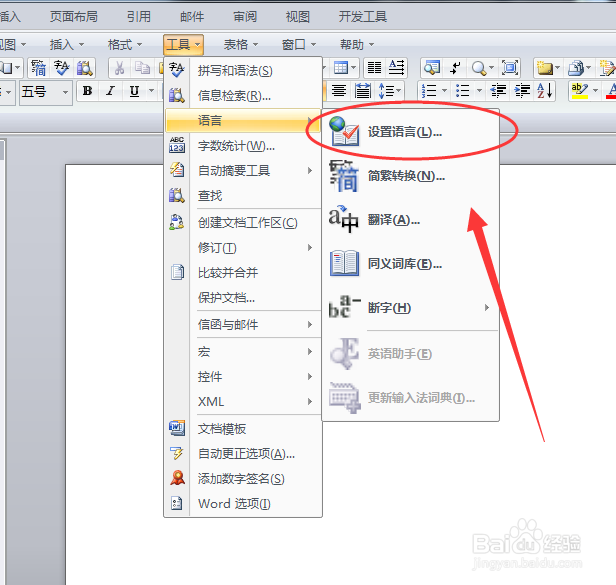Click the A-Z sort icon
The height and width of the screenshot is (585, 616).
pos(545,91)
